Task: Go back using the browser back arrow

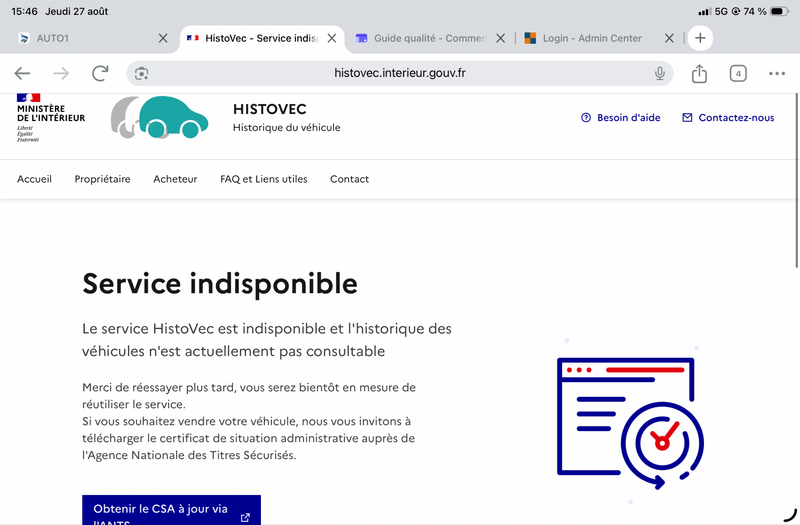Action: coord(22,73)
